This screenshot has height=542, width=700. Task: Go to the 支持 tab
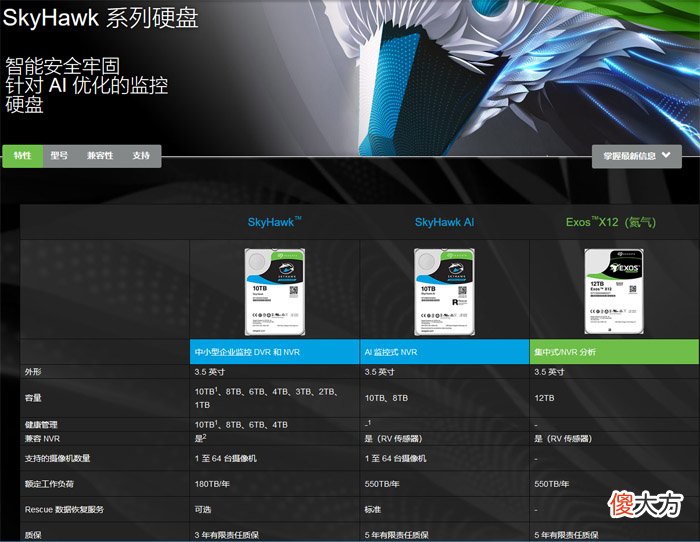pyautogui.click(x=141, y=156)
